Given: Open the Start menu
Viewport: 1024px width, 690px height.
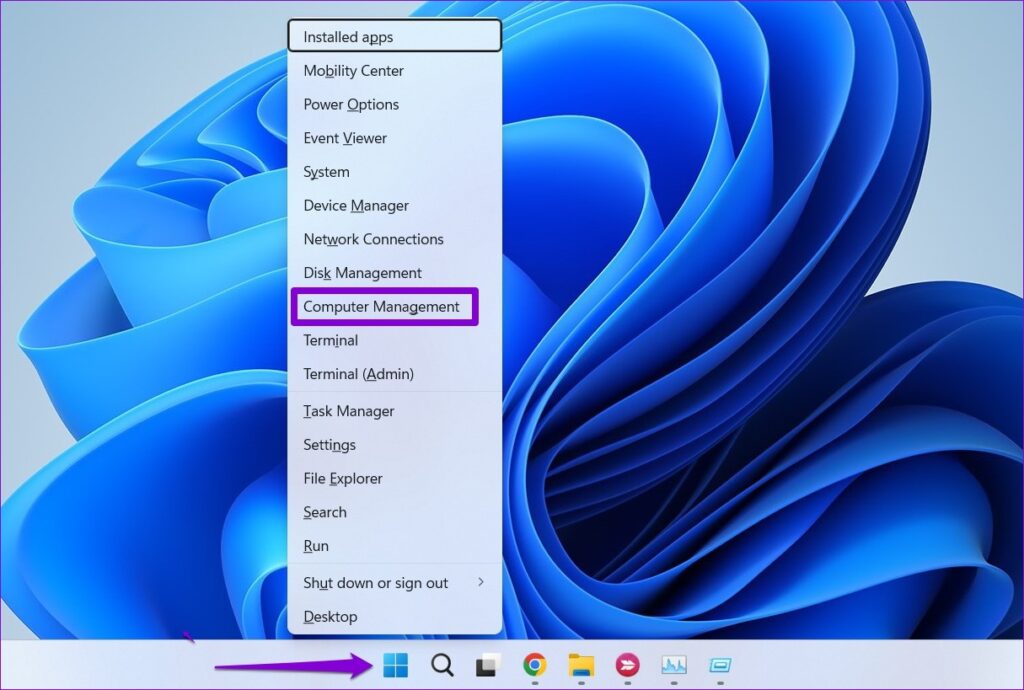Looking at the screenshot, I should (394, 665).
